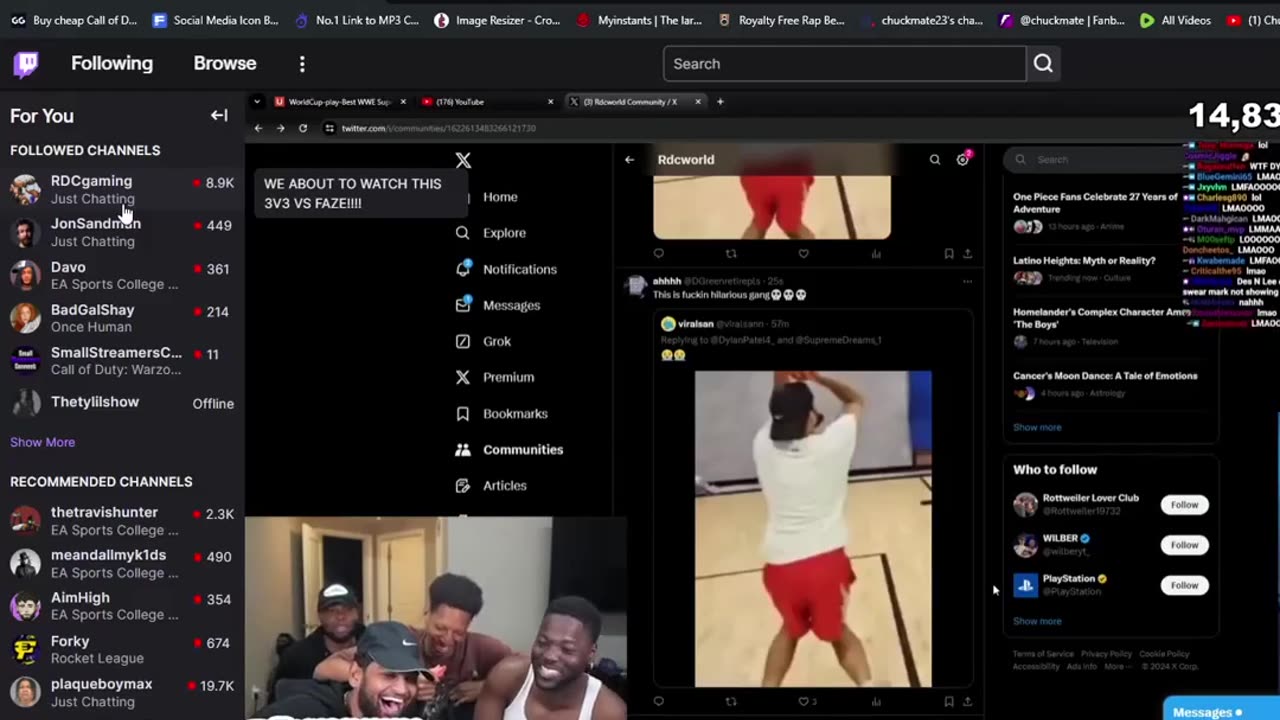
Task: Like the top post
Action: 803,254
